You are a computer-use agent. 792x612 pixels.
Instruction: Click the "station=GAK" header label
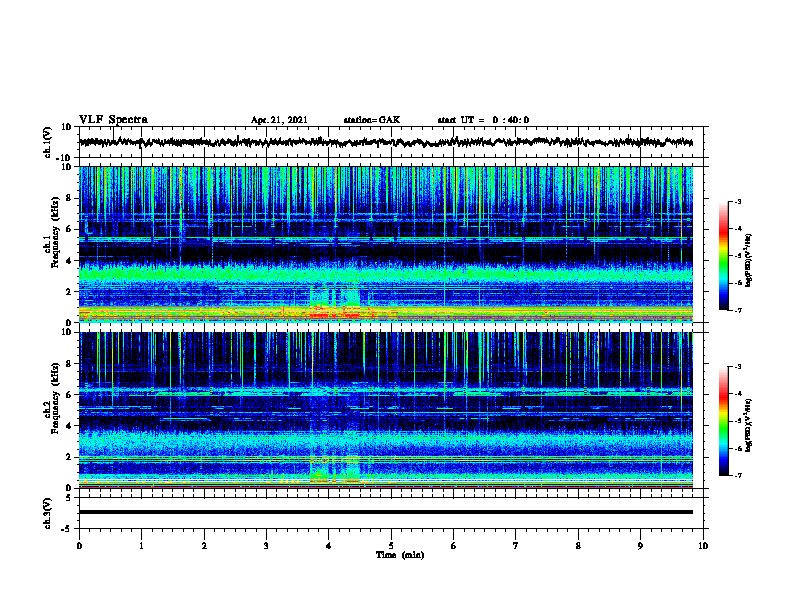coord(372,120)
